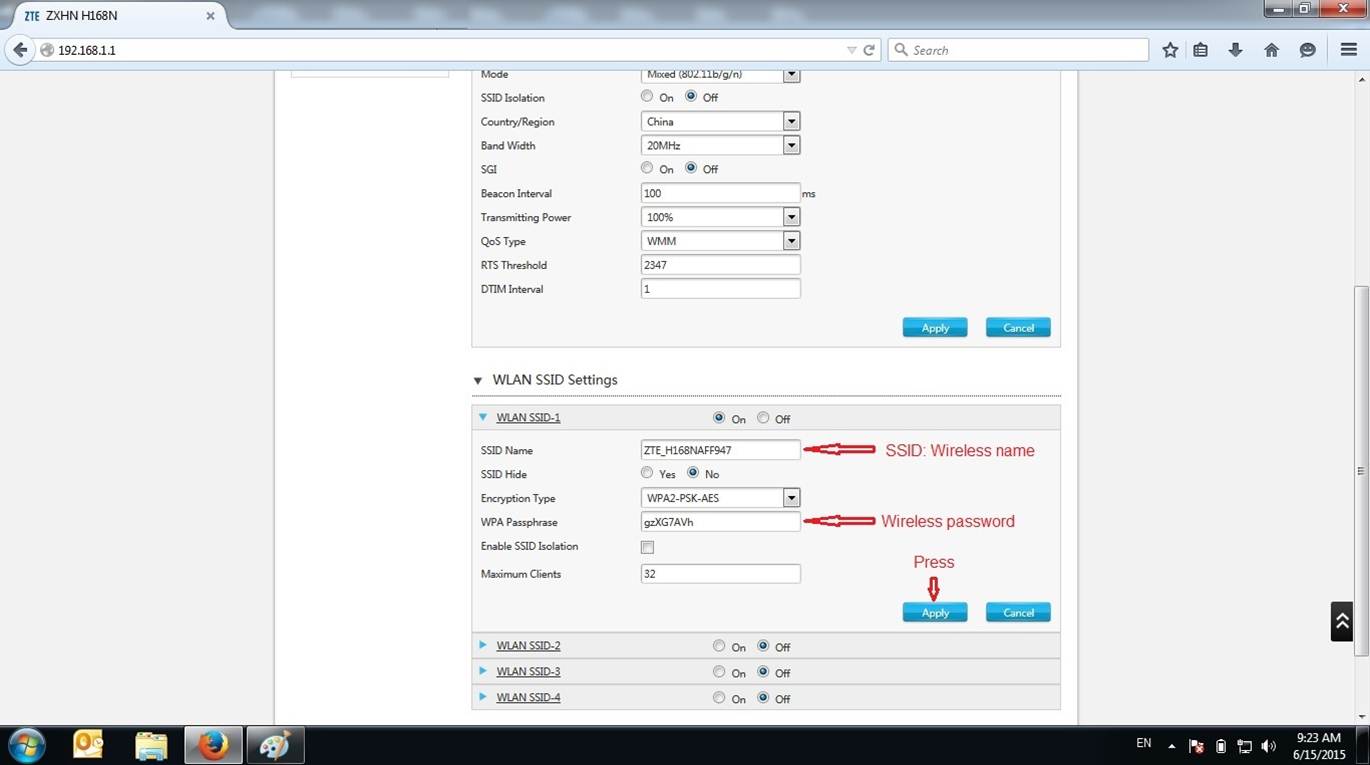This screenshot has height=765, width=1370.
Task: Click the WPA Passphrase field
Action: [x=720, y=522]
